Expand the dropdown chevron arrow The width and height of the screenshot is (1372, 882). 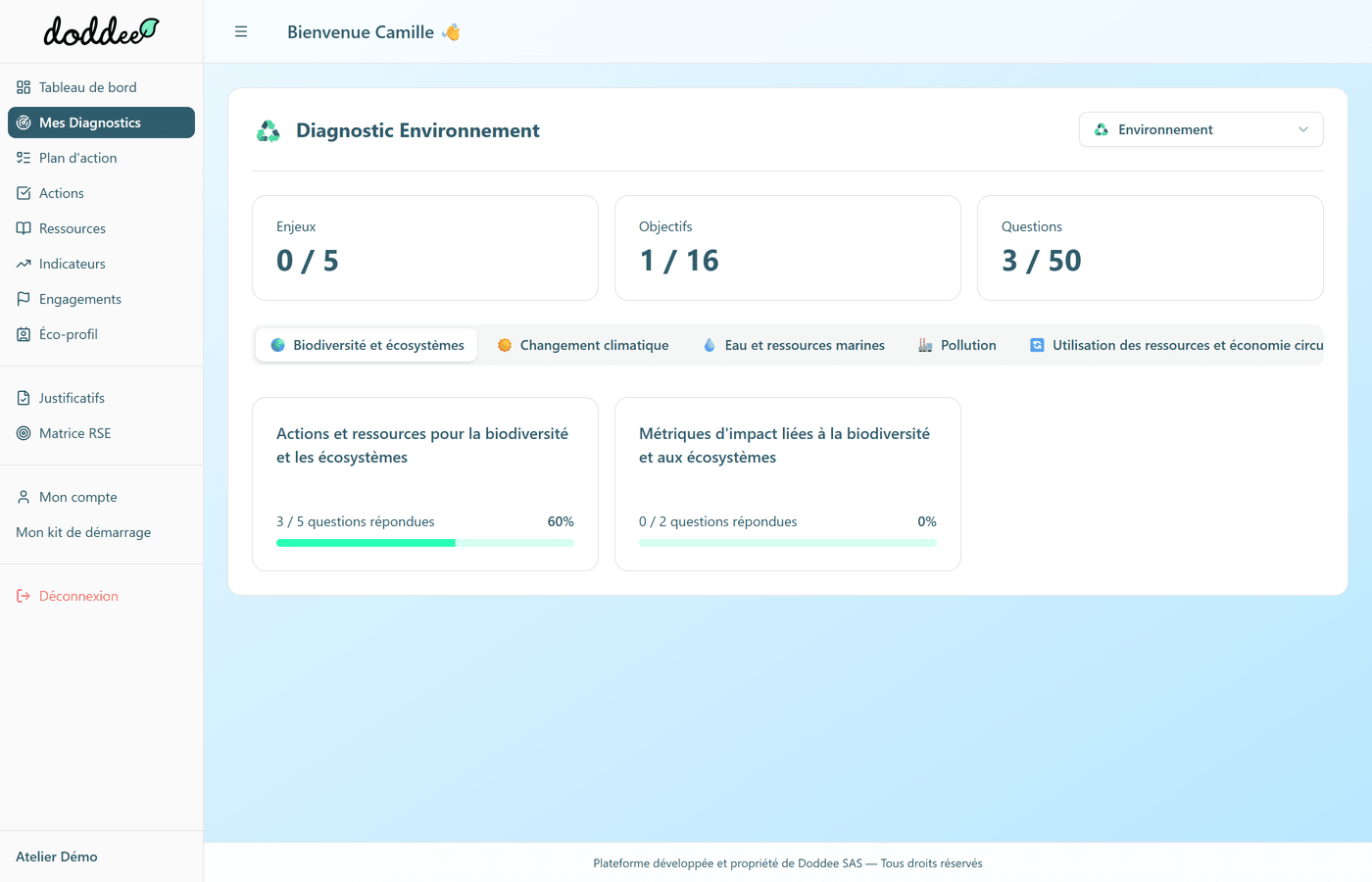click(1303, 129)
